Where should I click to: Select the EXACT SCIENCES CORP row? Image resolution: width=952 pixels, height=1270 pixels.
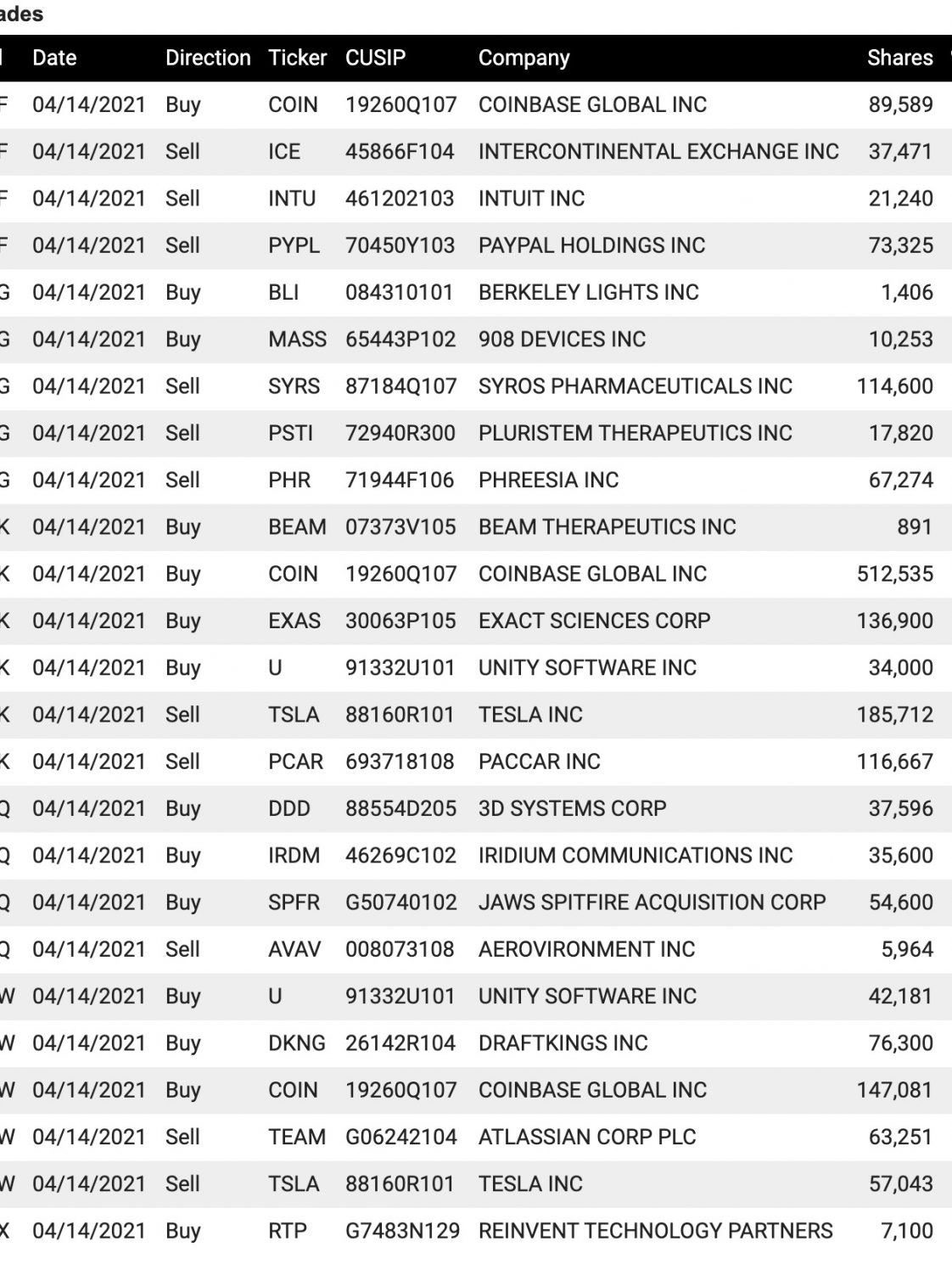pyautogui.click(x=476, y=621)
